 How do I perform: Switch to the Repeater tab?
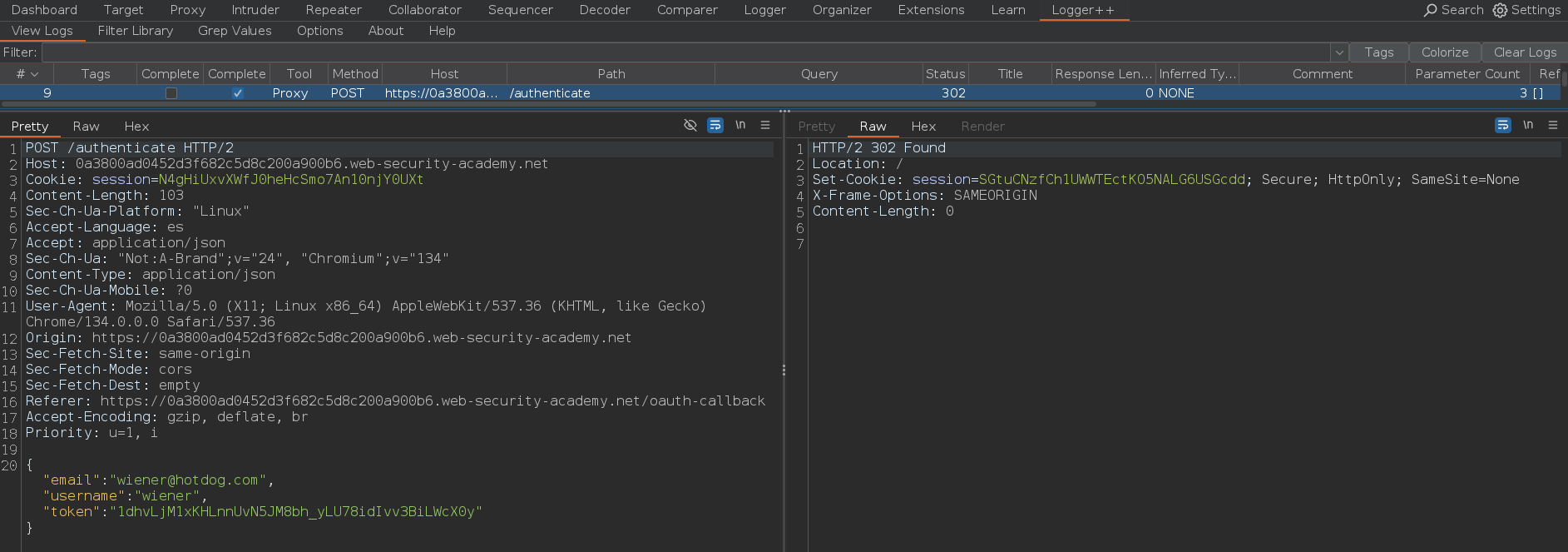pos(334,10)
